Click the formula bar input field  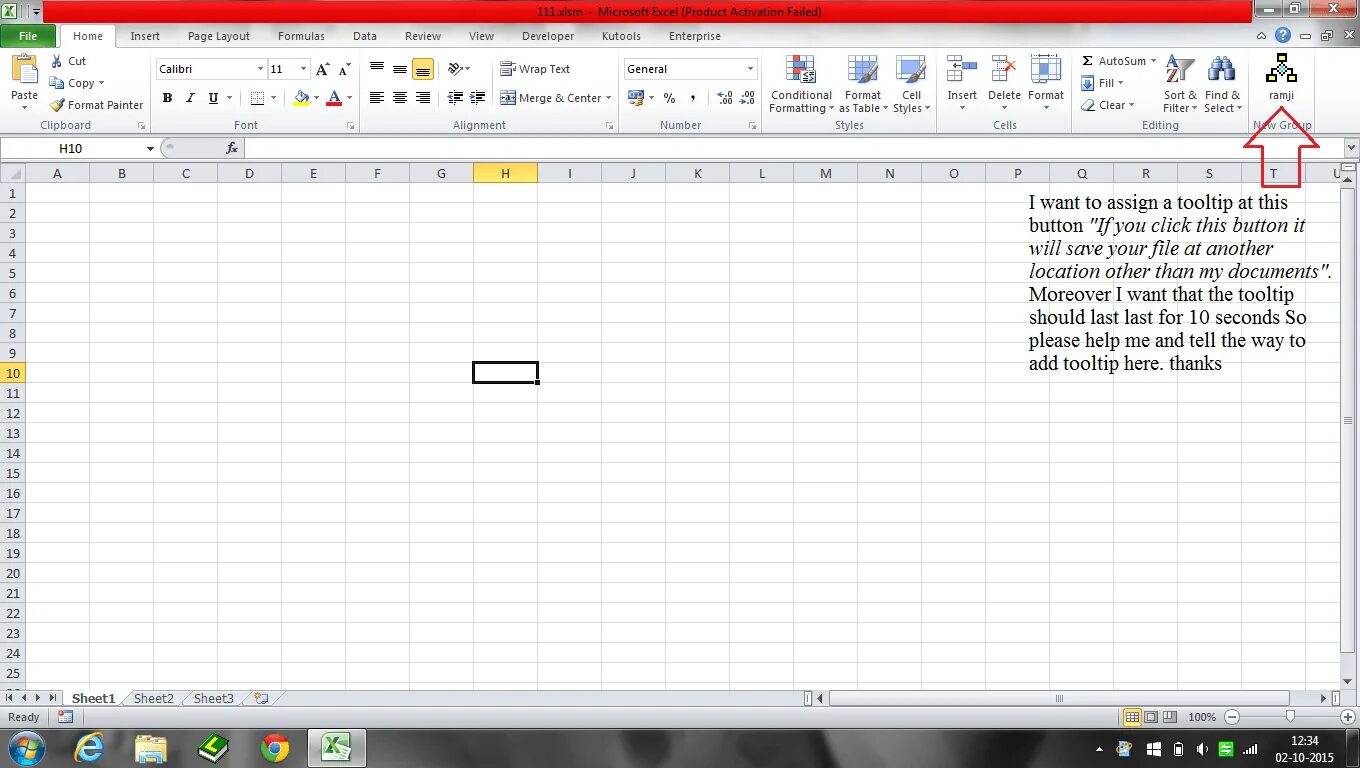click(794, 148)
